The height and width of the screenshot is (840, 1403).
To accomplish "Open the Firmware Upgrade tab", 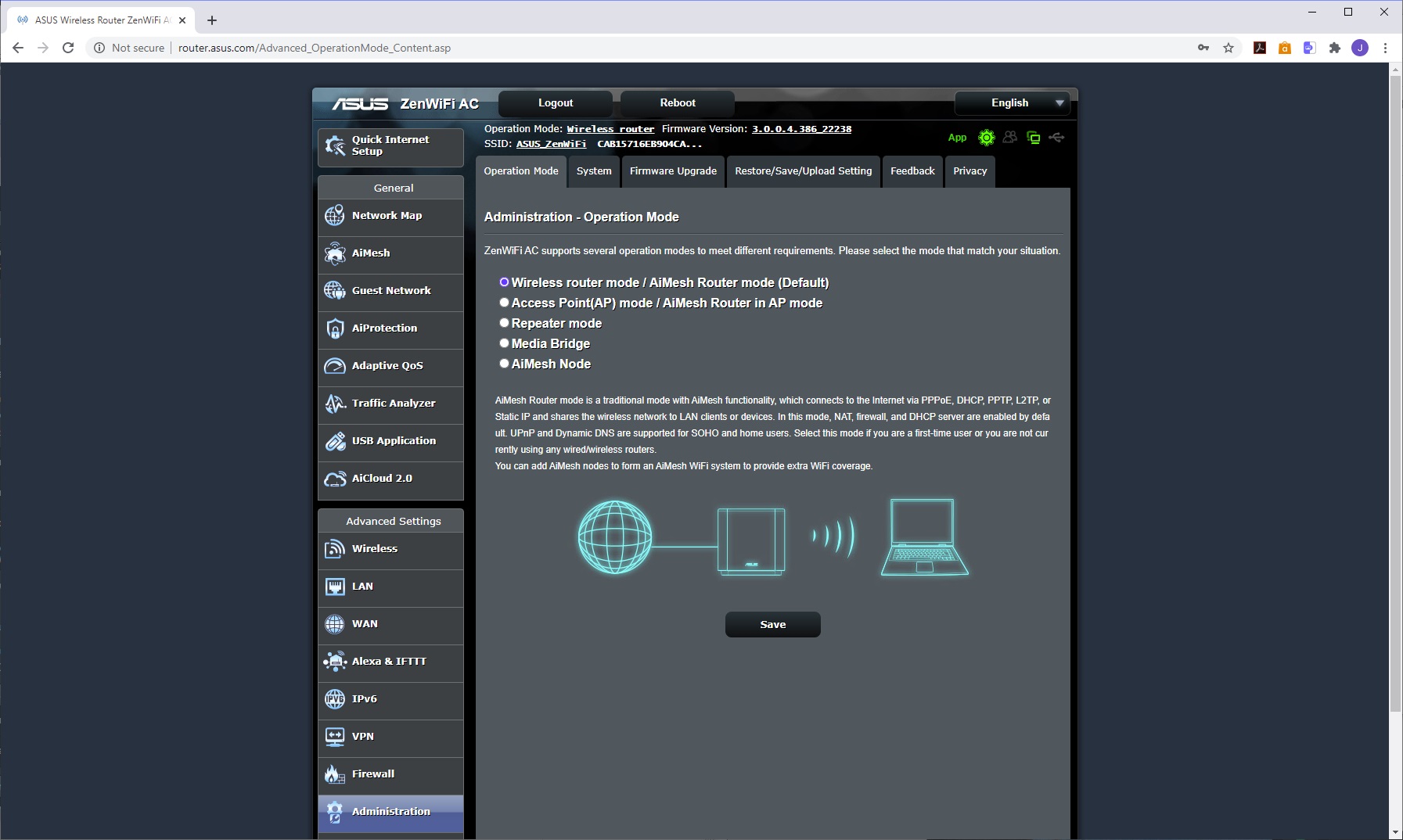I will (673, 171).
